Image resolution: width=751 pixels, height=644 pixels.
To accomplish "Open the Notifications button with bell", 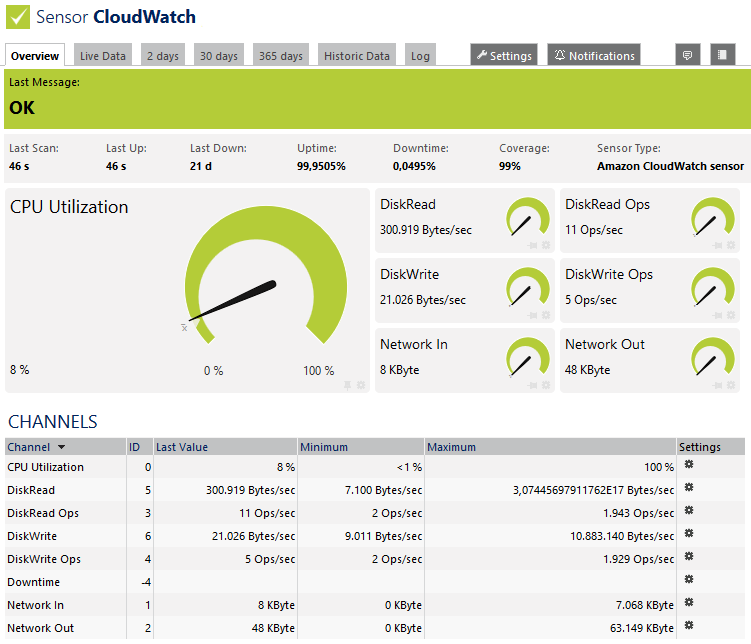I will pos(594,56).
